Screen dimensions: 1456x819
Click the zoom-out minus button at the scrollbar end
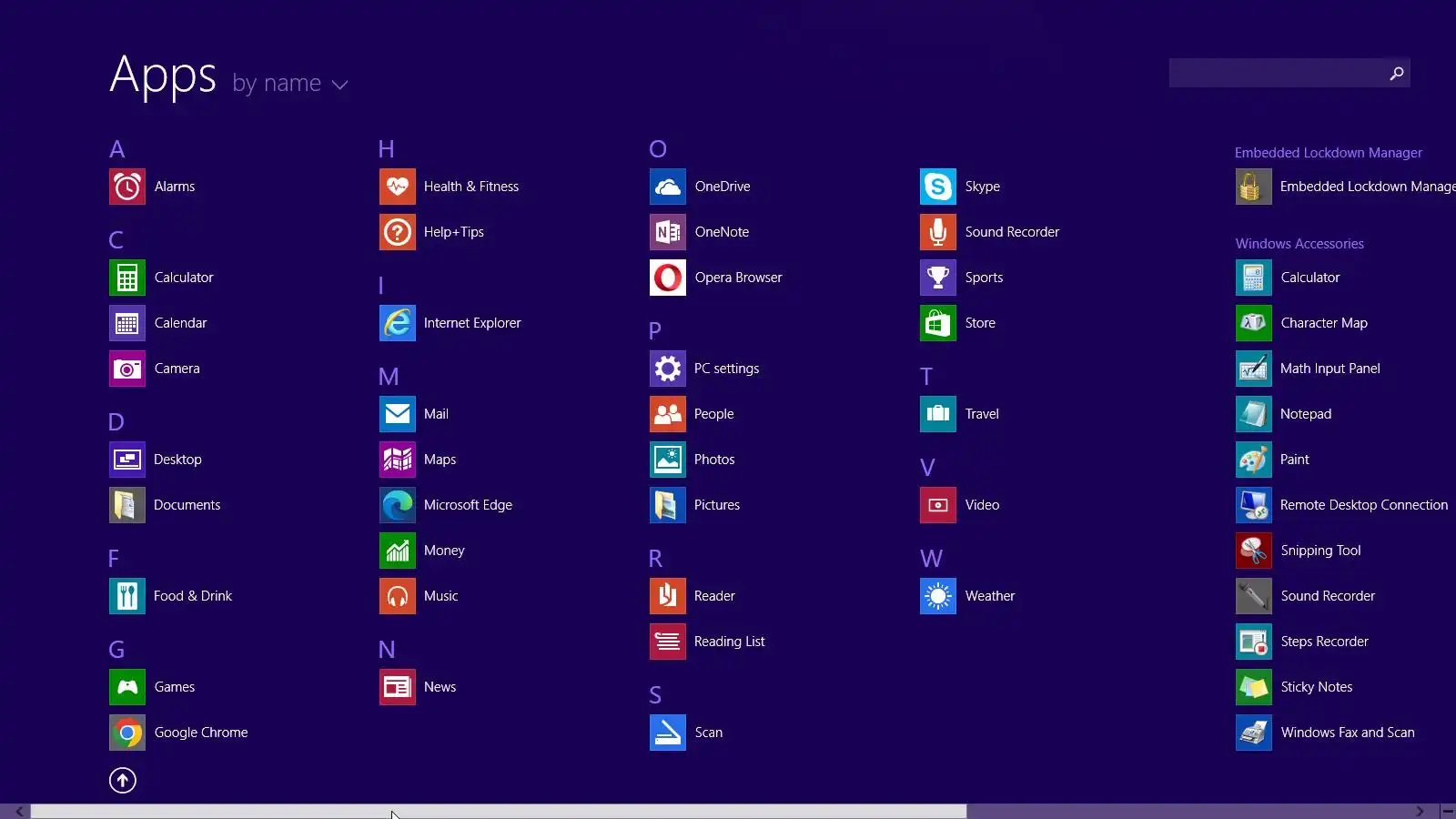(x=1448, y=811)
